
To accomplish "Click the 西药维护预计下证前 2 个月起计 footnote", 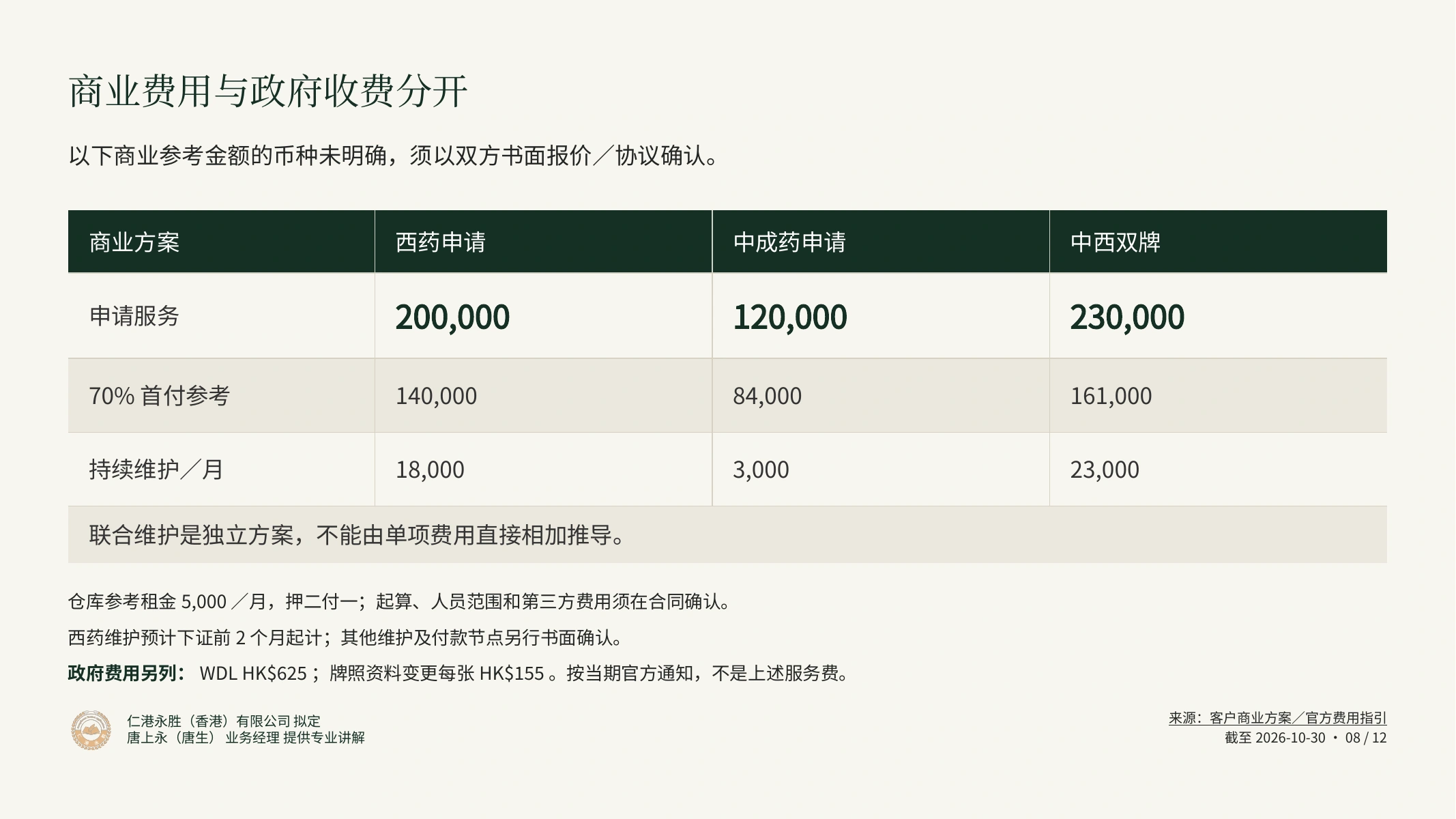I will click(345, 637).
